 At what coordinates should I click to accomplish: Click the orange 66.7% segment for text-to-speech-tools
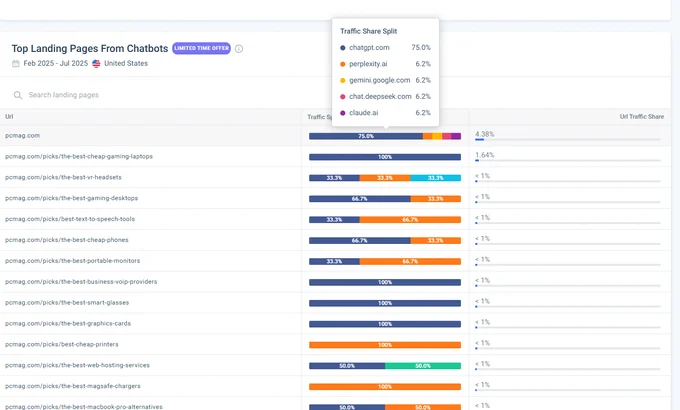[410, 220]
